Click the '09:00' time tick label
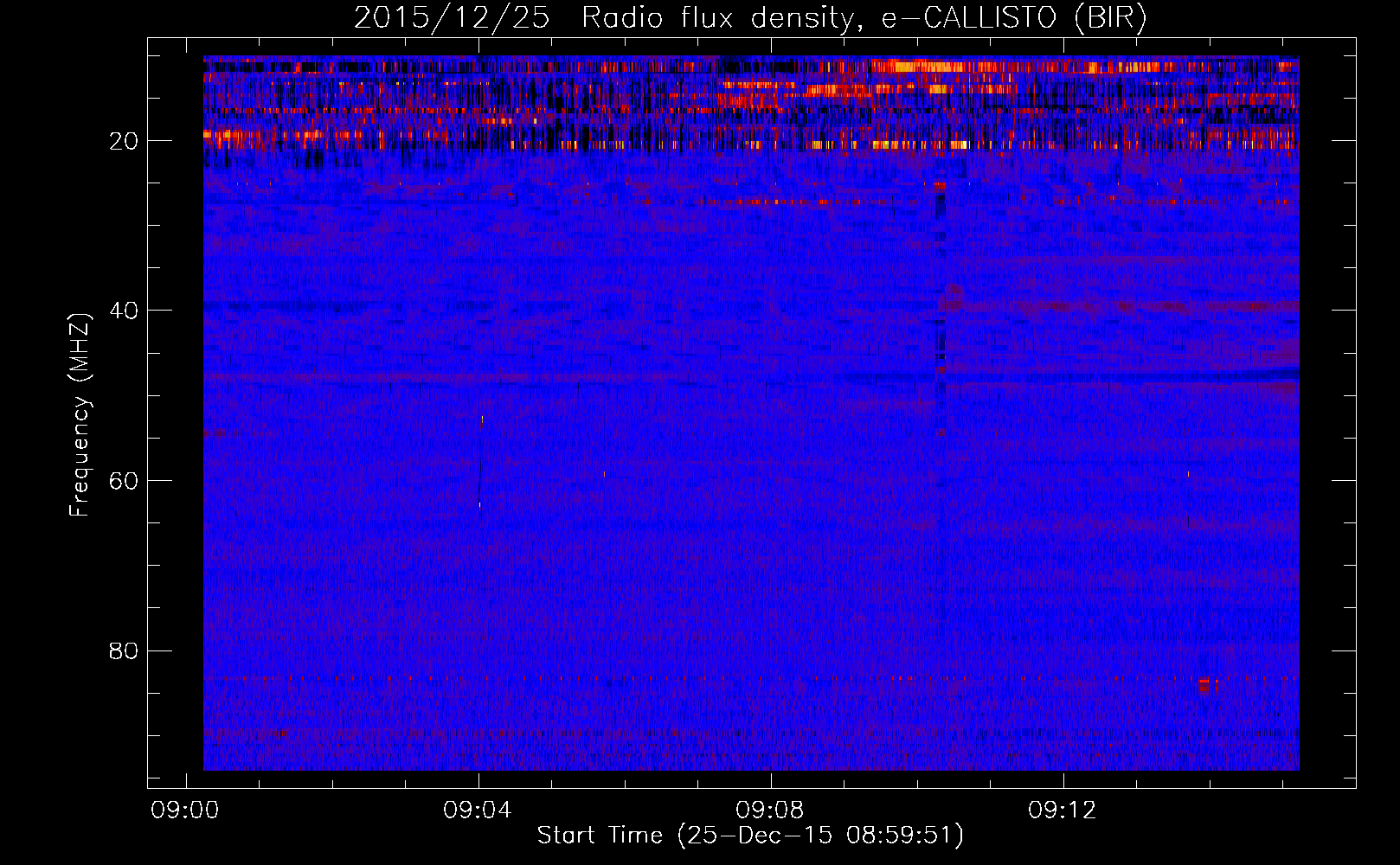1400x865 pixels. pyautogui.click(x=185, y=811)
